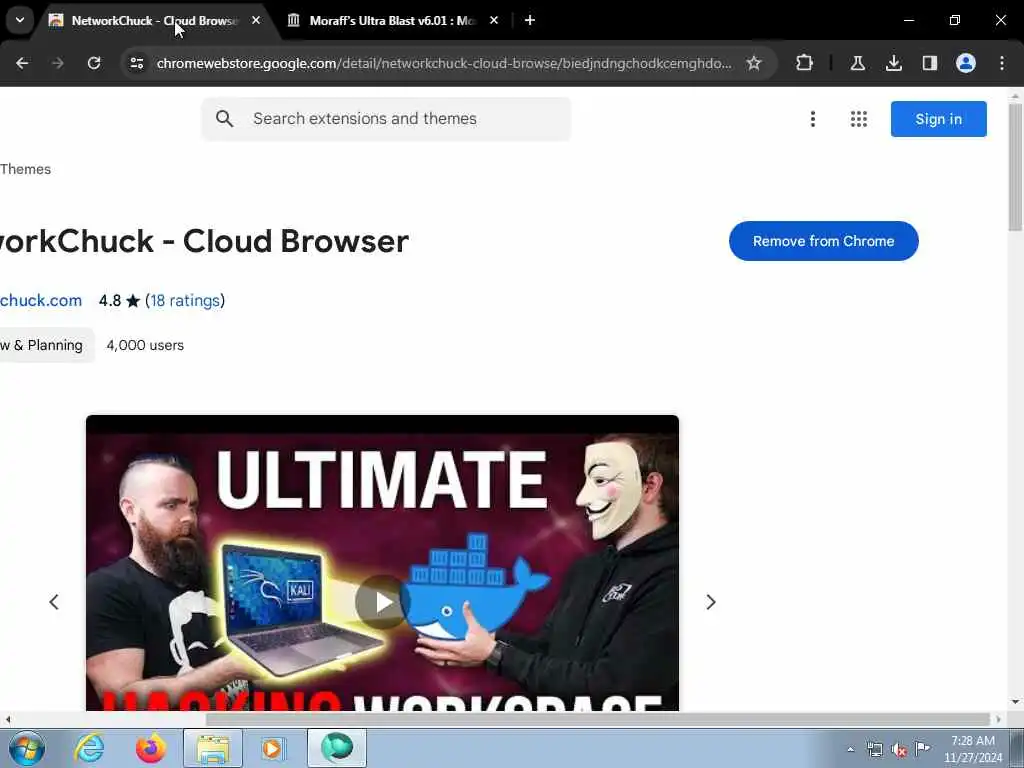
Task: Go back using the browser back arrow
Action: point(22,63)
